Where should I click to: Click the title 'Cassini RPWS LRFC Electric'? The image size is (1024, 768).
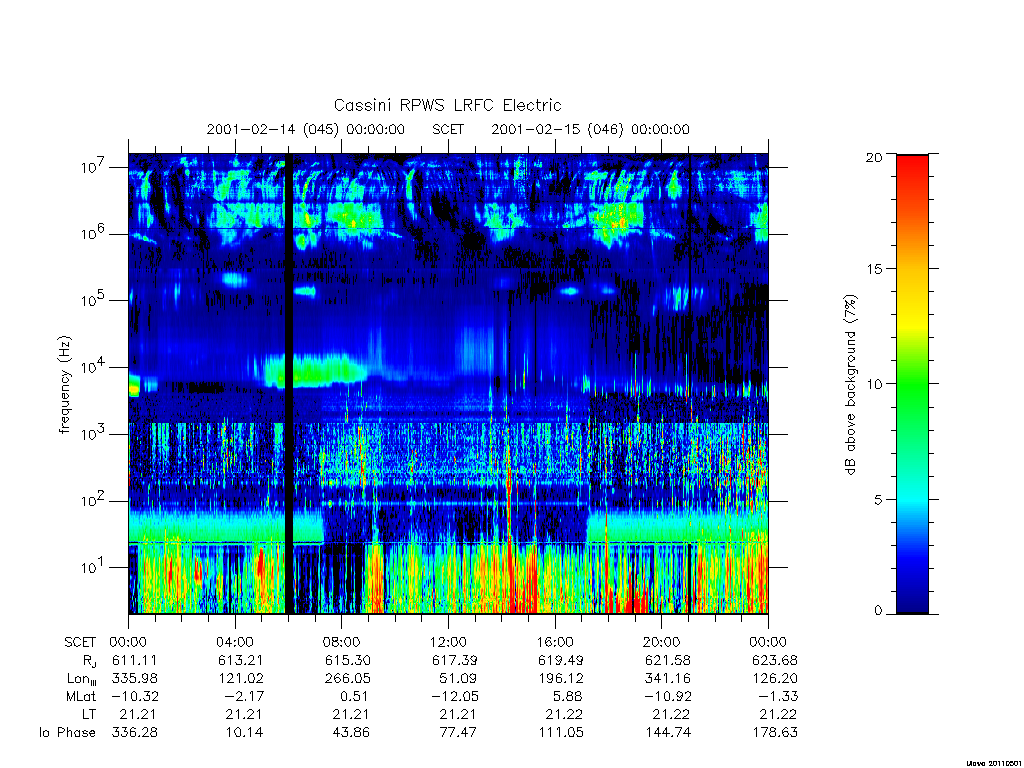coord(447,105)
